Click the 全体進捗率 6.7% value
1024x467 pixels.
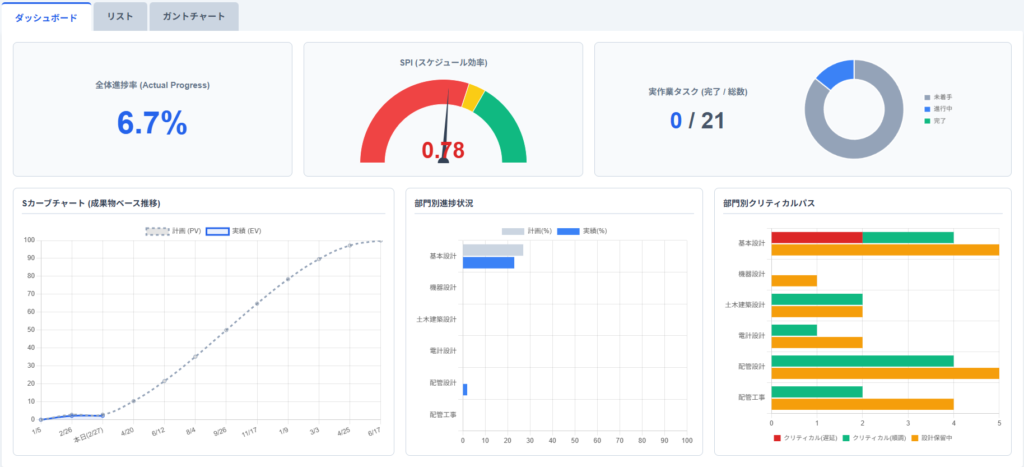[x=152, y=123]
